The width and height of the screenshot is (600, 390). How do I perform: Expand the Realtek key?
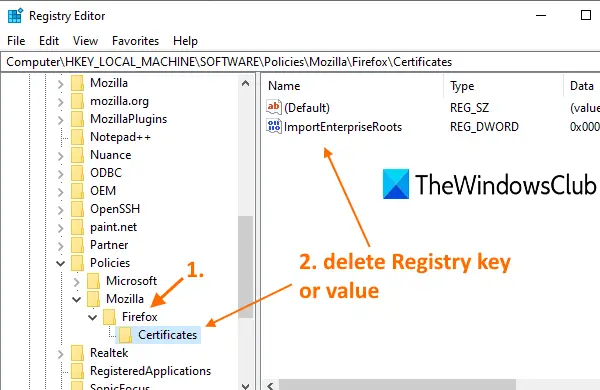[x=60, y=353]
